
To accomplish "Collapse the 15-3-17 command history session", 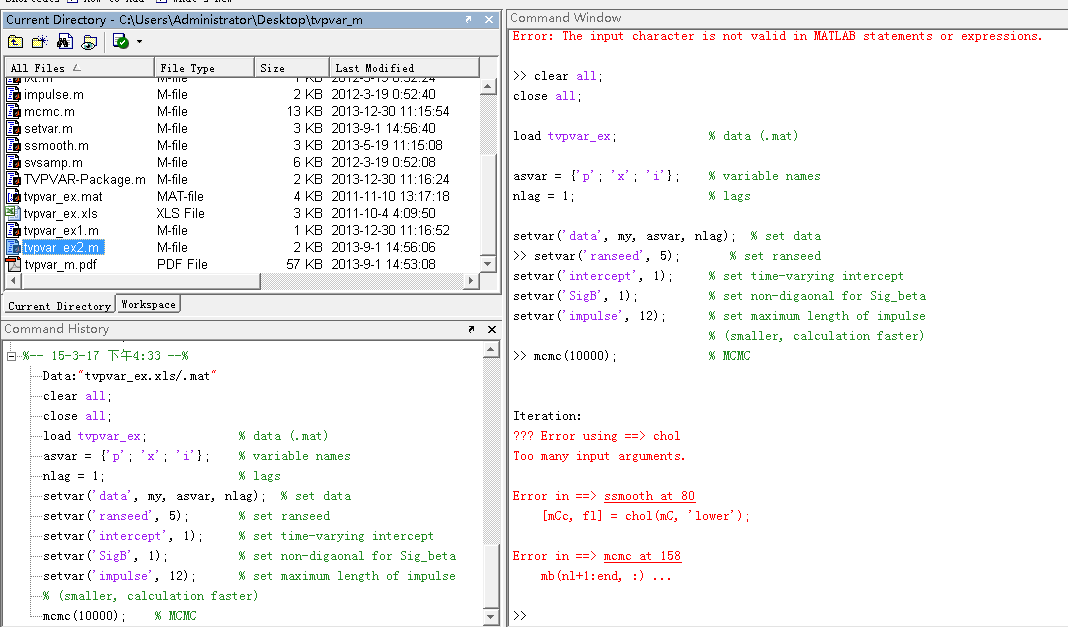I will (x=12, y=356).
